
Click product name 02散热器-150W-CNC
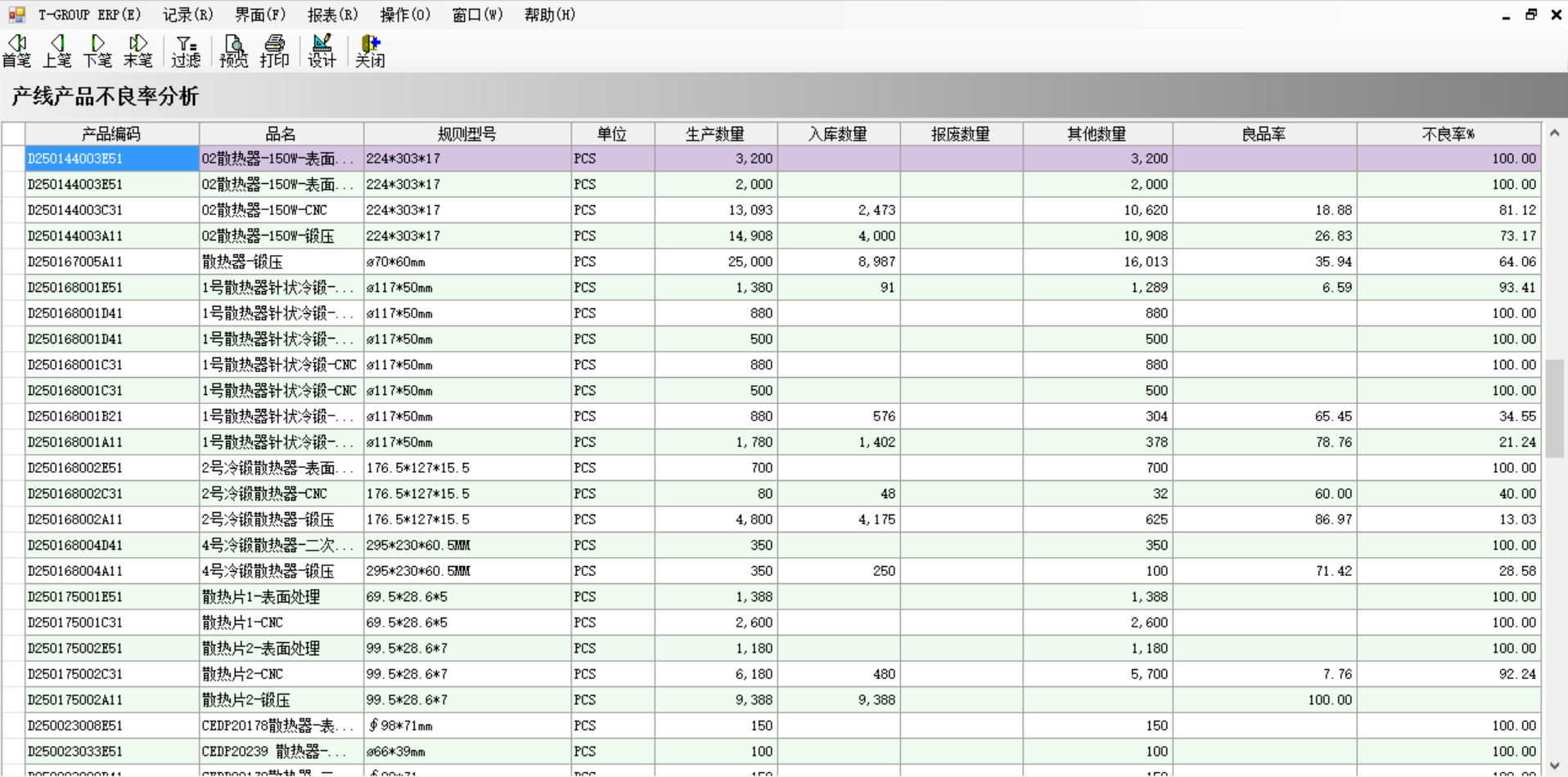click(282, 210)
